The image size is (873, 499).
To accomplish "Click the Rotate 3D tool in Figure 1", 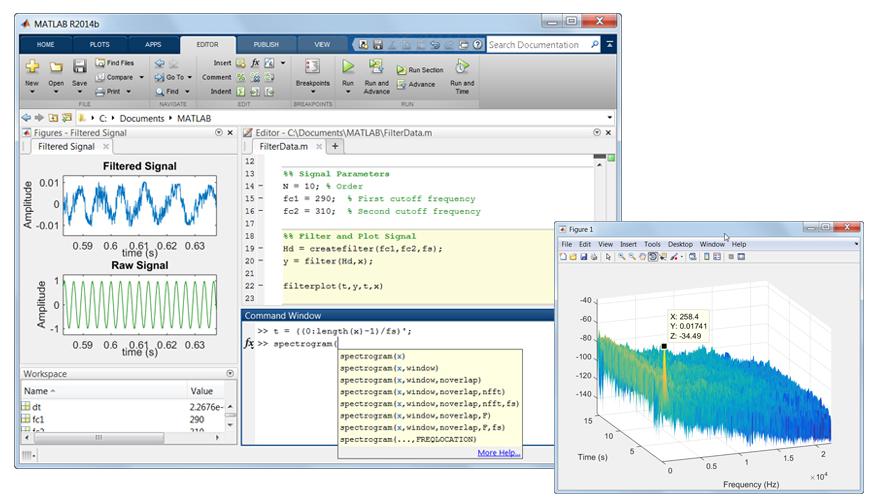I will click(x=653, y=257).
